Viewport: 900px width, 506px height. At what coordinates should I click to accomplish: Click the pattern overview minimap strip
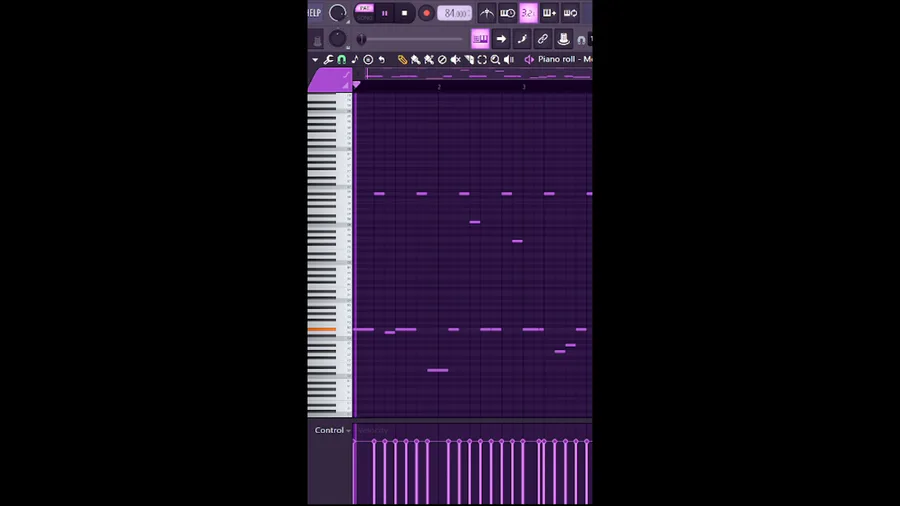pos(479,74)
